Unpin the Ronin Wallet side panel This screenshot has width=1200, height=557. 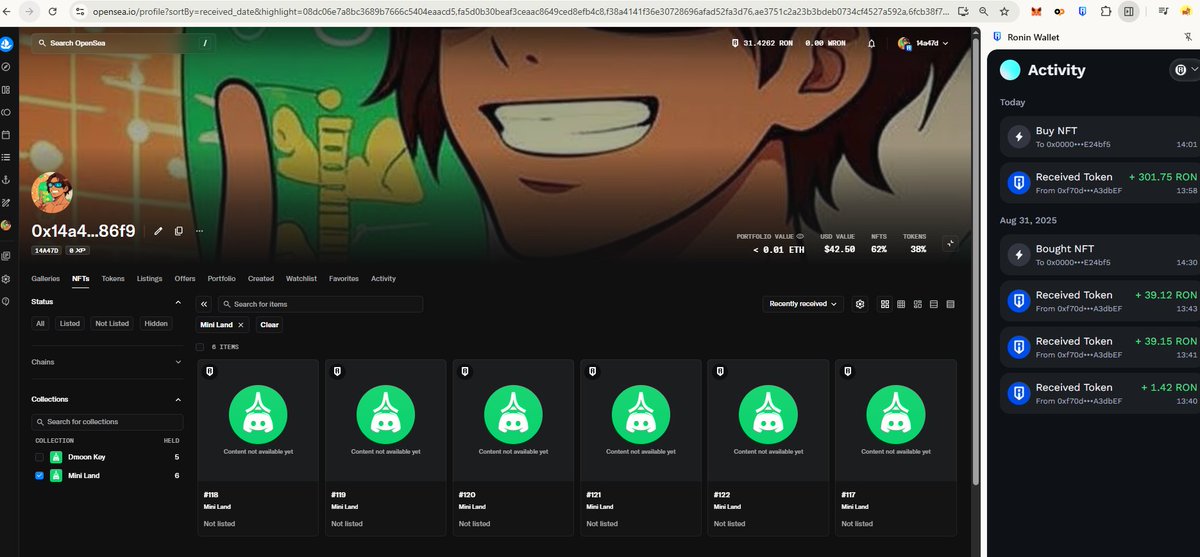point(1189,37)
